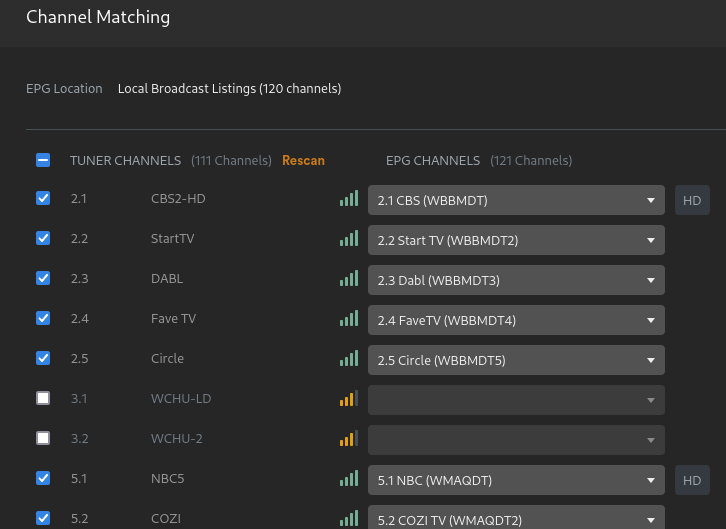Click signal strength bars for DABL

348,280
